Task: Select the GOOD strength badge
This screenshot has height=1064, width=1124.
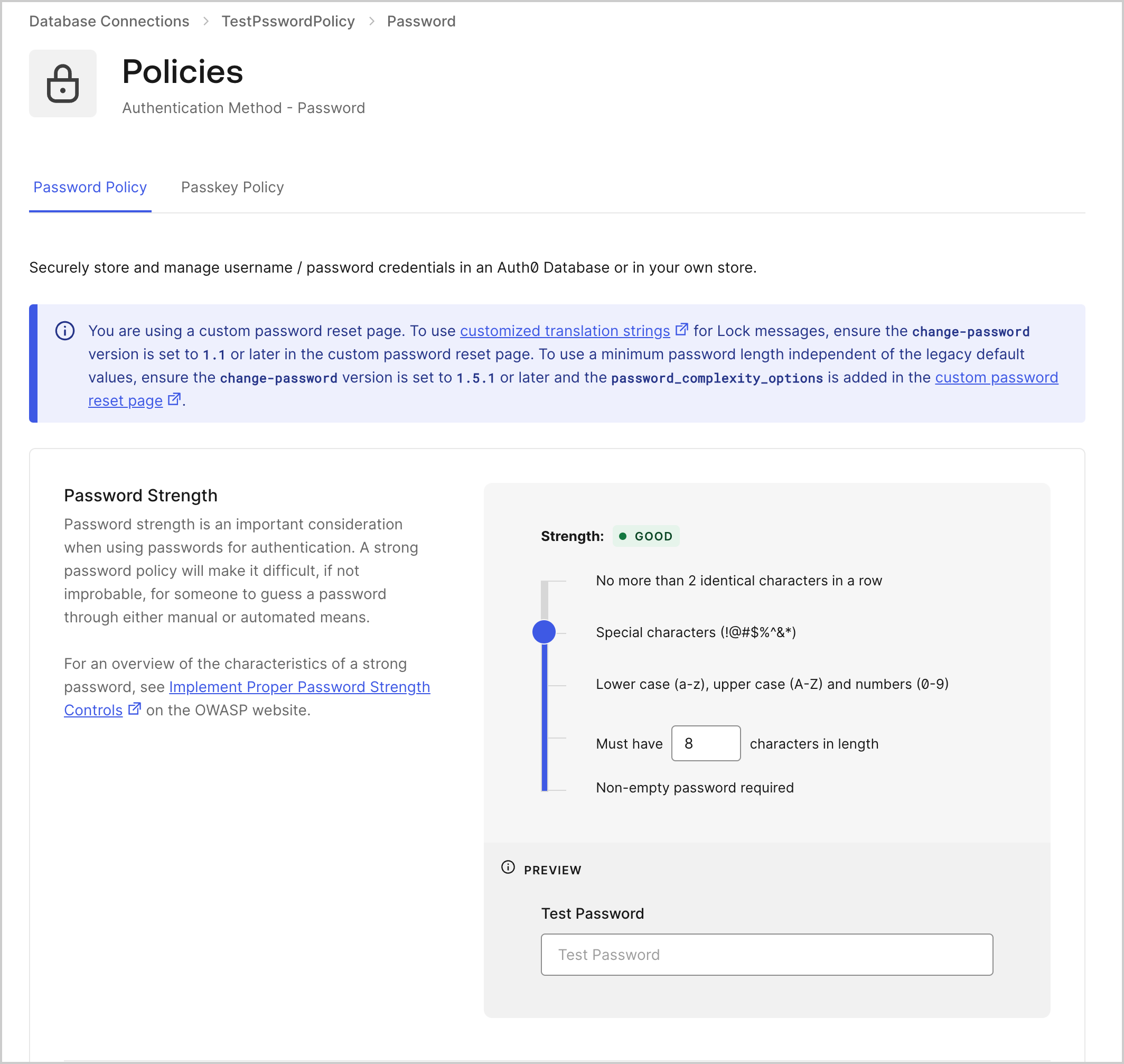Action: 647,535
